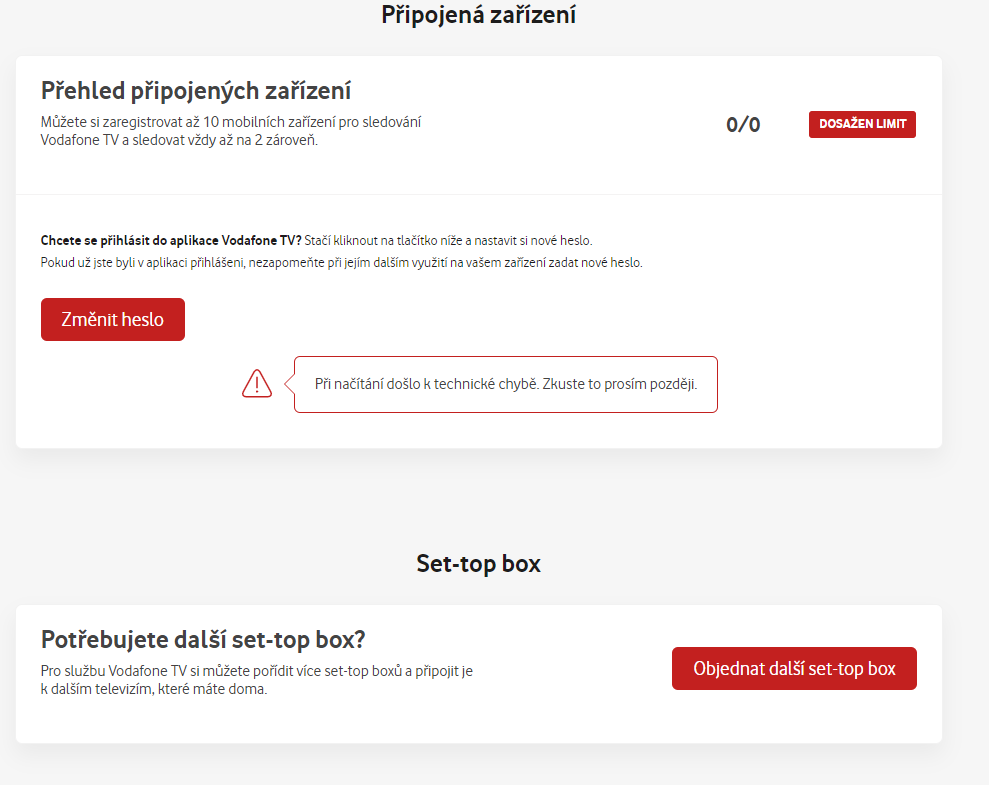Click the 'Zkuste to prosím později' text

pos(619,384)
